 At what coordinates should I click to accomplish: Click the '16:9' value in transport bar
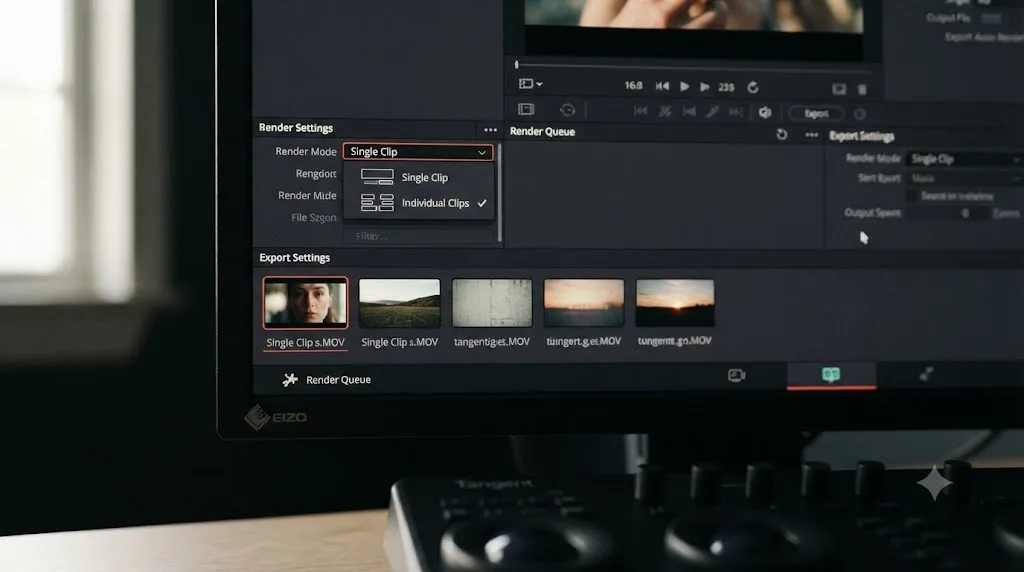(633, 86)
